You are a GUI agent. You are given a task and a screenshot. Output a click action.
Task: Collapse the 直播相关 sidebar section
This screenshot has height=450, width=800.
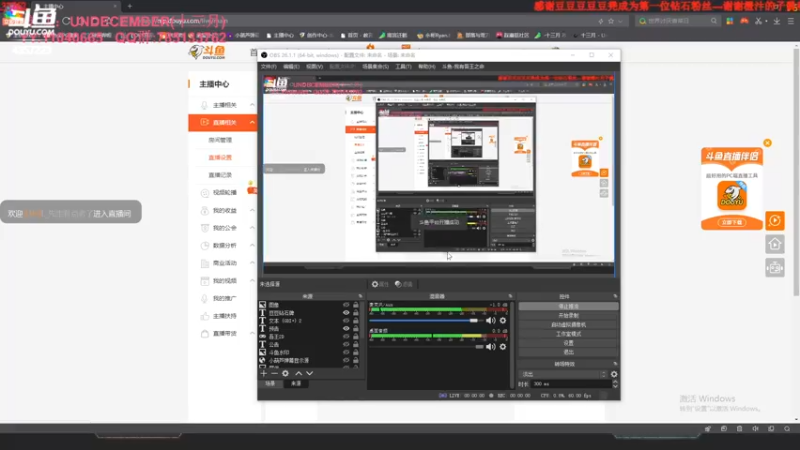tap(252, 122)
